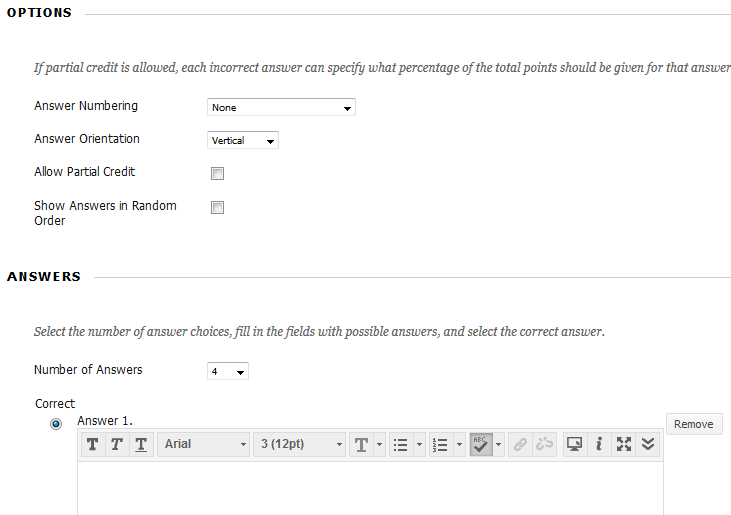Viewport: 731px width, 515px height.
Task: Insert a numbered list
Action: 440,444
